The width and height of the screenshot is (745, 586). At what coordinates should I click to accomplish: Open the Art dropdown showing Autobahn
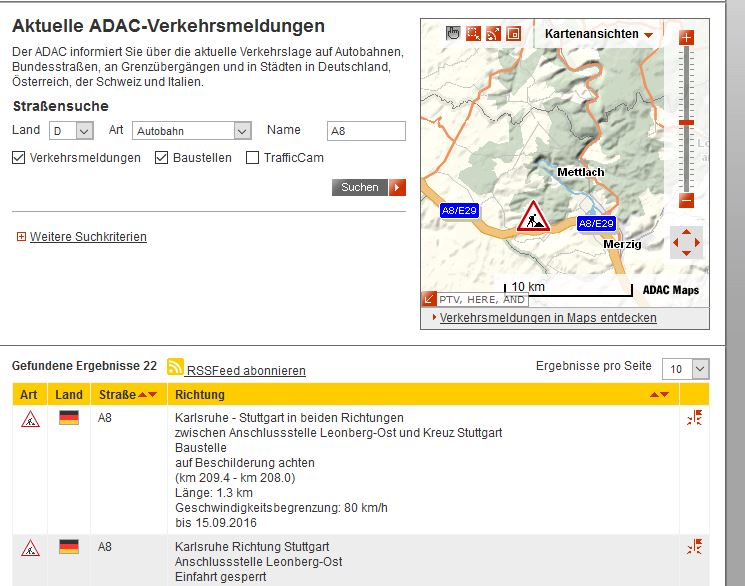[192, 131]
